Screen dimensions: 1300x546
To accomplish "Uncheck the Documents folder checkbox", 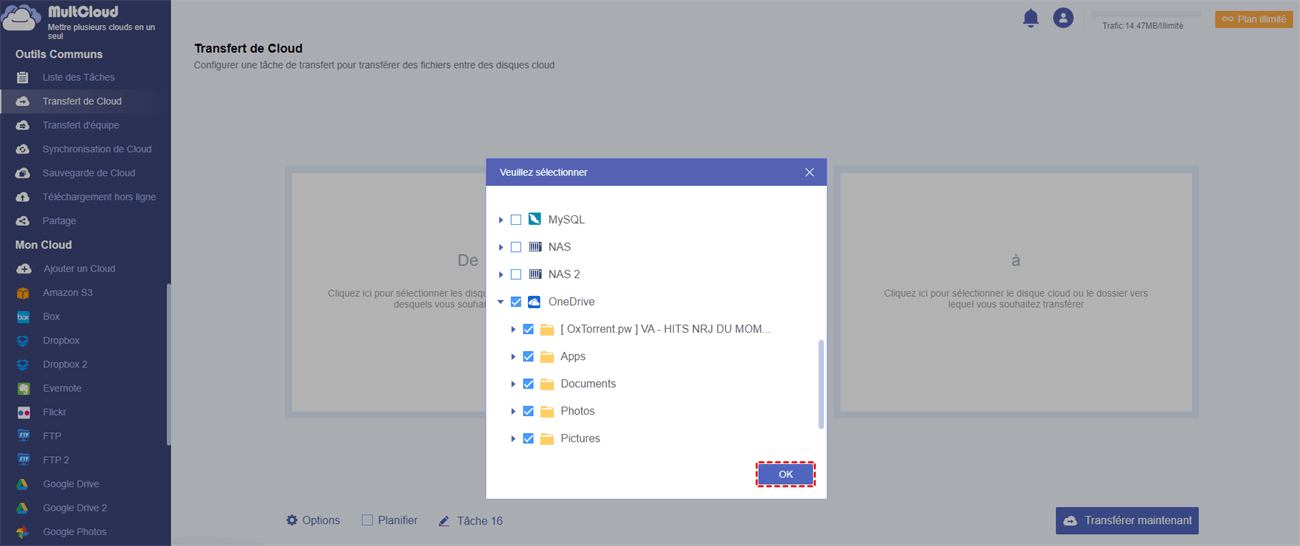I will (x=528, y=384).
